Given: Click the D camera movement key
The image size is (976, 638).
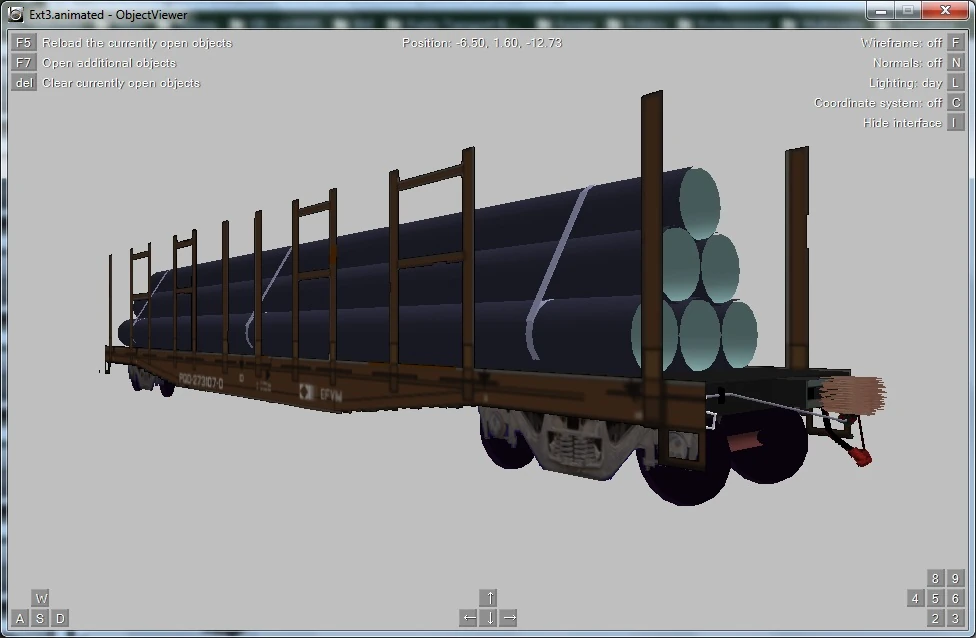Looking at the screenshot, I should (60, 618).
